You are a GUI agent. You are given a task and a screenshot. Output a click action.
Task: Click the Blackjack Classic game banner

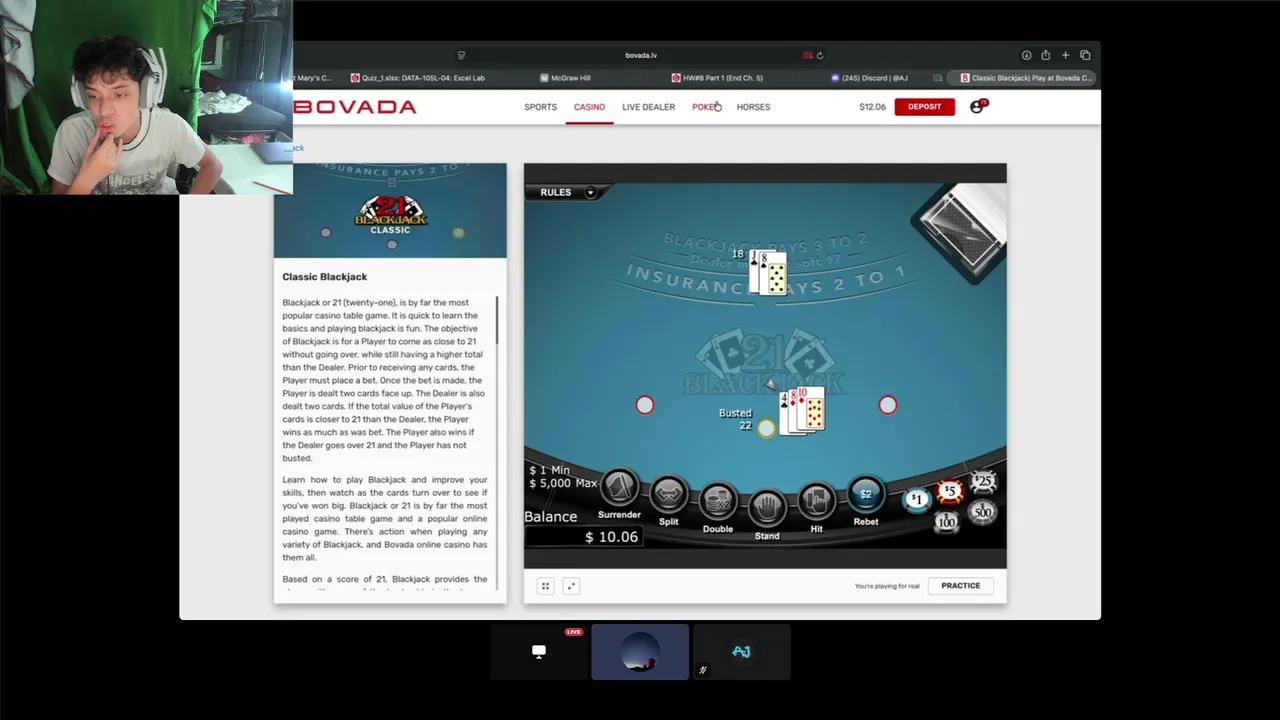[x=390, y=210]
